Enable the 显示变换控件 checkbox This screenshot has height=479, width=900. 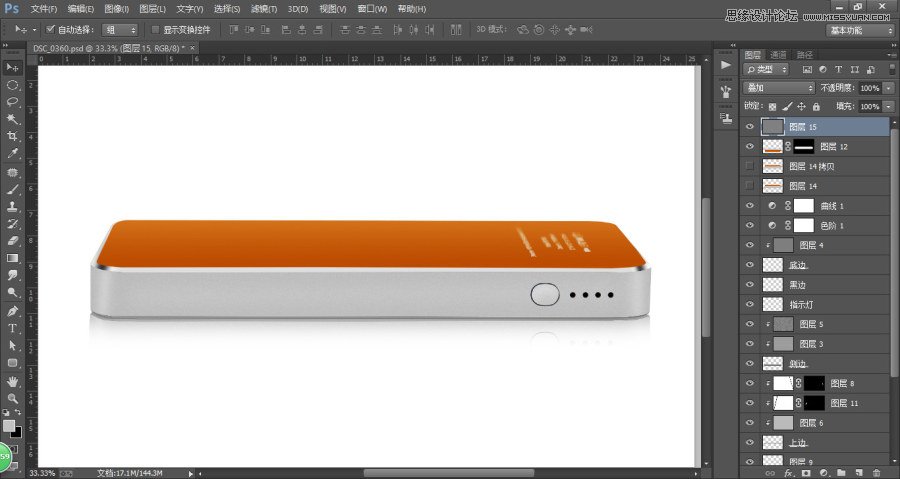[x=155, y=29]
